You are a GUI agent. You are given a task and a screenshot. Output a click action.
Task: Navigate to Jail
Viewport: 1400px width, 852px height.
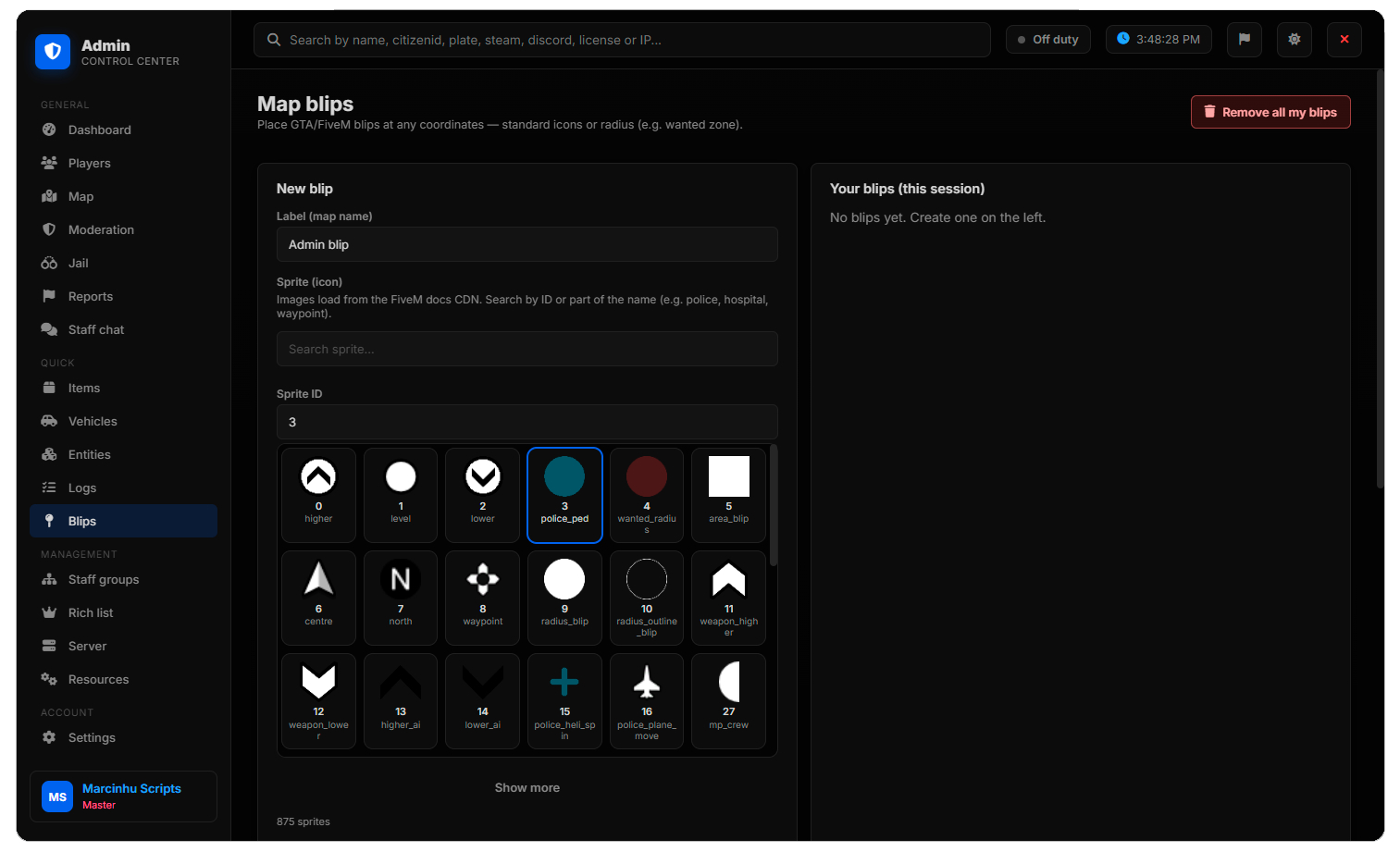point(124,263)
